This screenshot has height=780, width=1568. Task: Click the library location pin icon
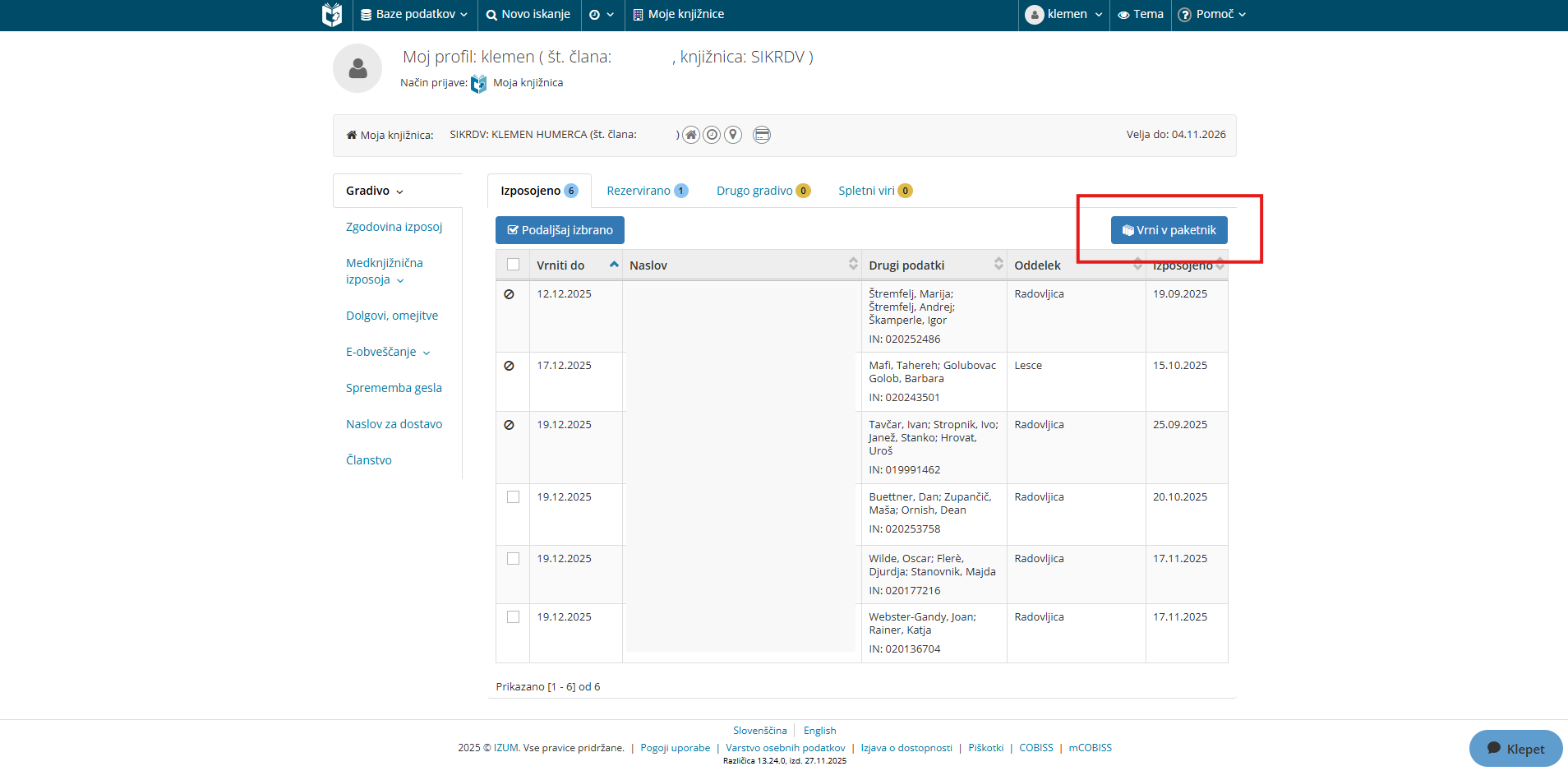733,135
